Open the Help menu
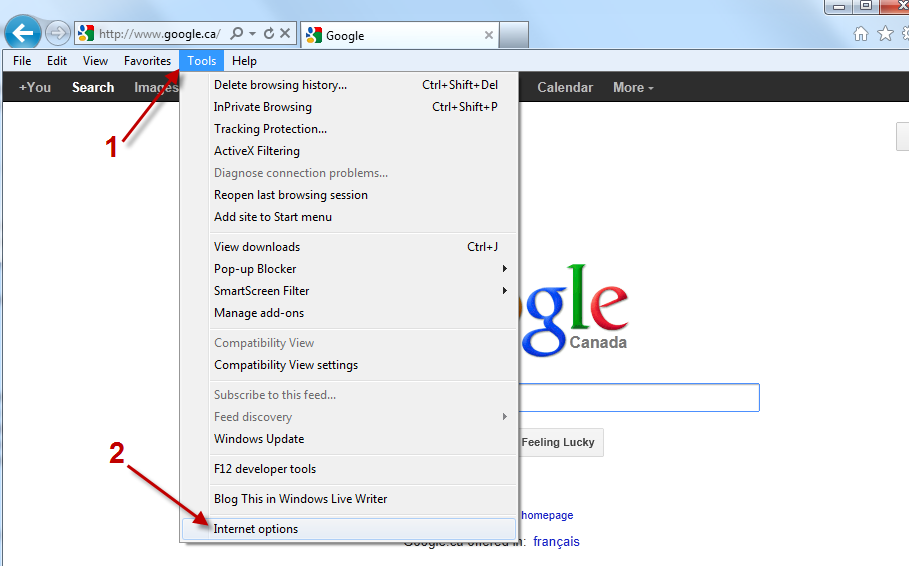 244,61
